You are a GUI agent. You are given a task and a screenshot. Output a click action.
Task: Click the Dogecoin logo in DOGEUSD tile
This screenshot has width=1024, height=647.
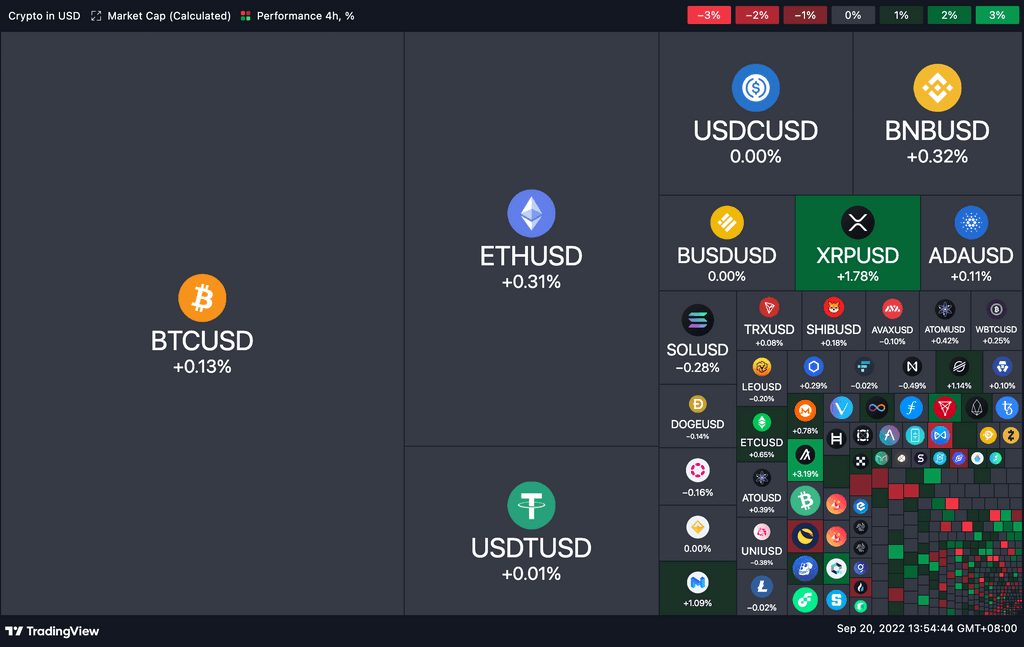pyautogui.click(x=697, y=405)
